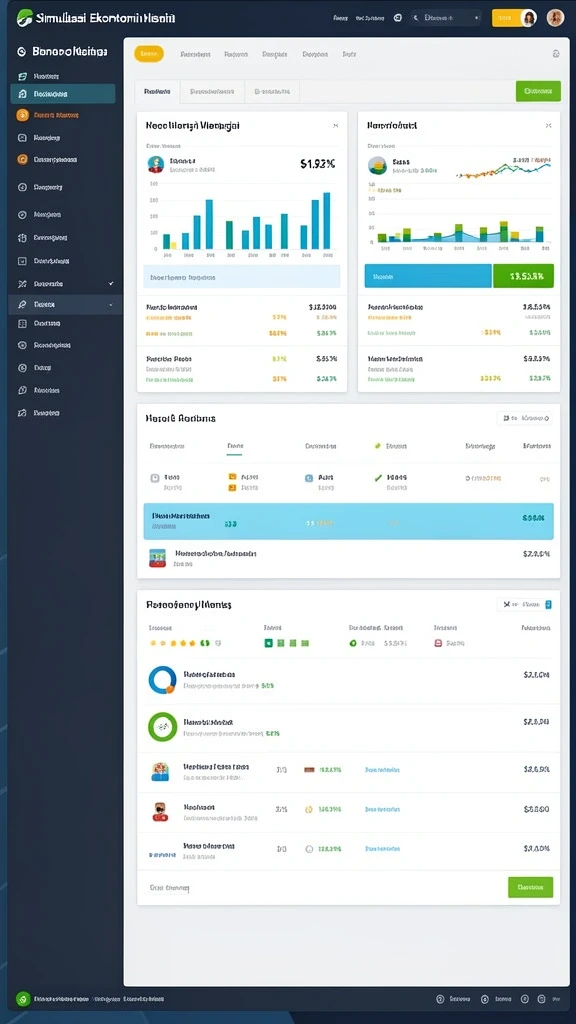Click the "$1.93%" value in the bar chart card
The height and width of the screenshot is (1024, 576).
318,164
